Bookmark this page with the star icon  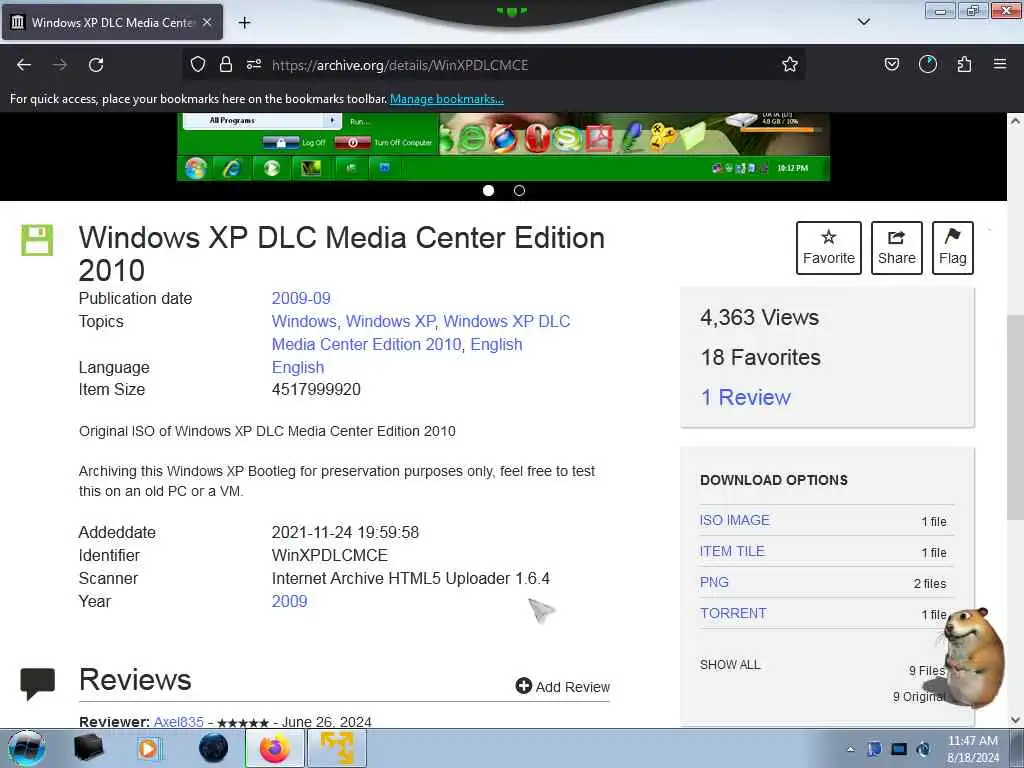click(790, 65)
